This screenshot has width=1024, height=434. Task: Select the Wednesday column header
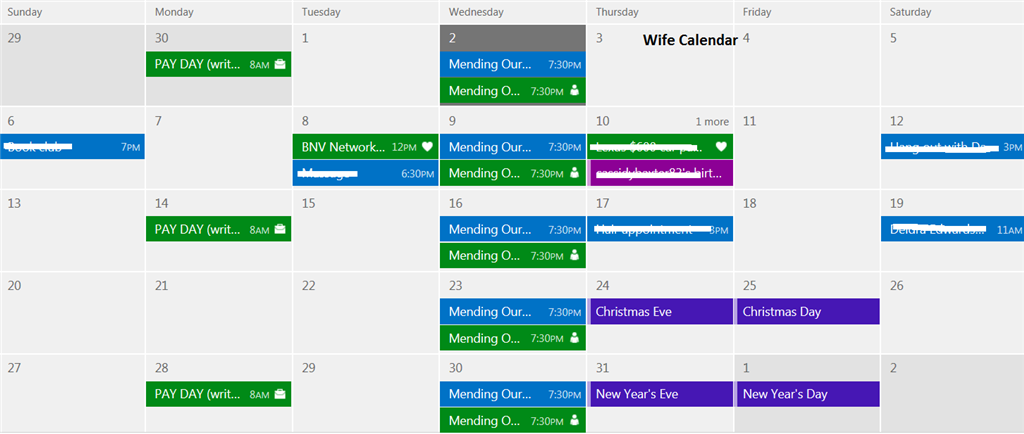tap(513, 12)
